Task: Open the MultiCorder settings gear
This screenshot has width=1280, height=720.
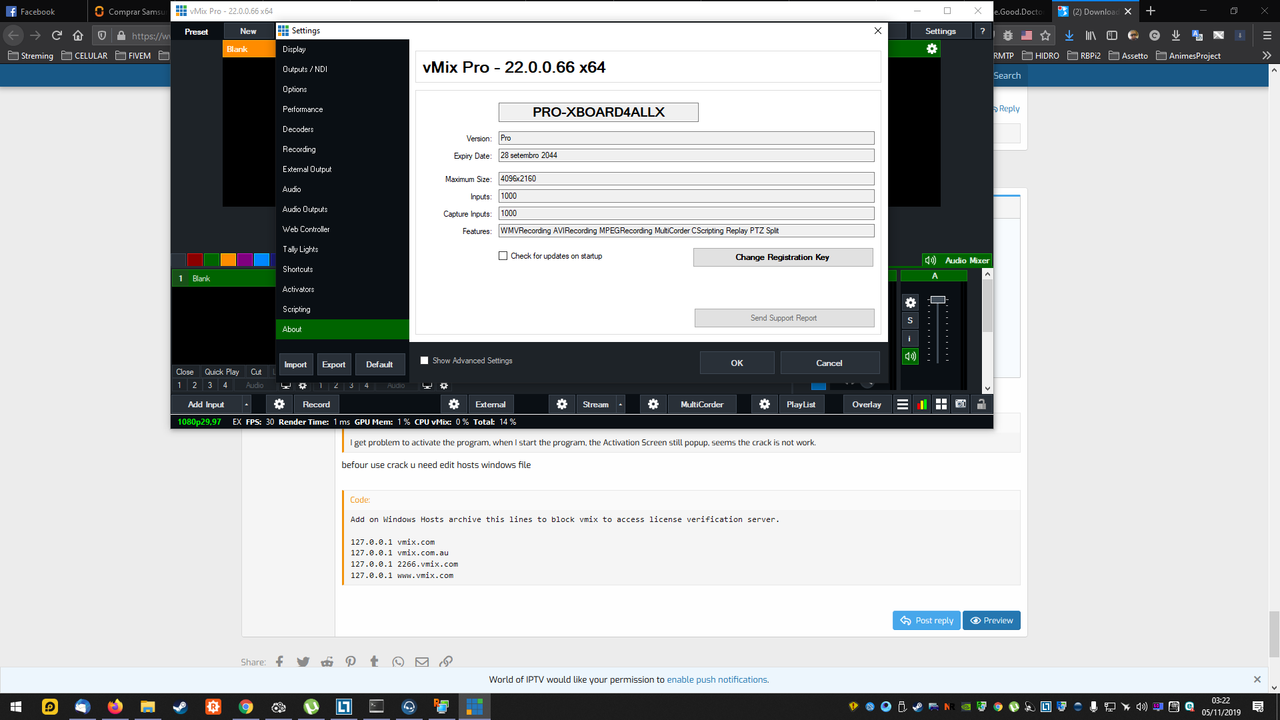Action: coord(653,404)
